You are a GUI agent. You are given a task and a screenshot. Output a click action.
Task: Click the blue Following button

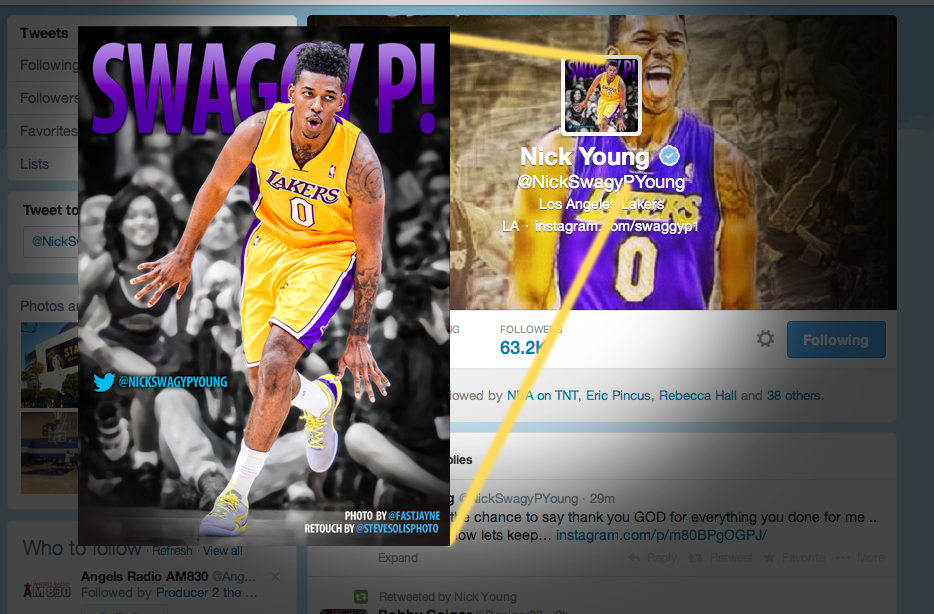point(836,340)
